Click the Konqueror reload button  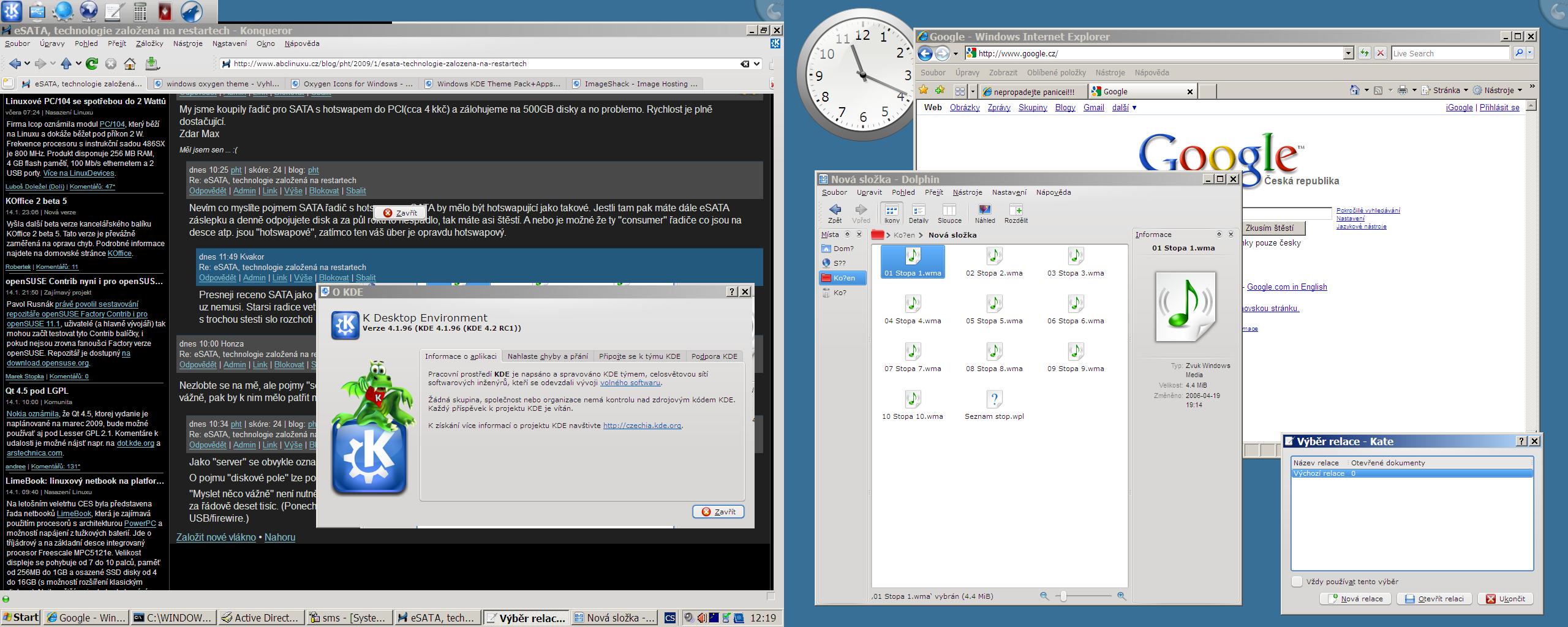92,63
